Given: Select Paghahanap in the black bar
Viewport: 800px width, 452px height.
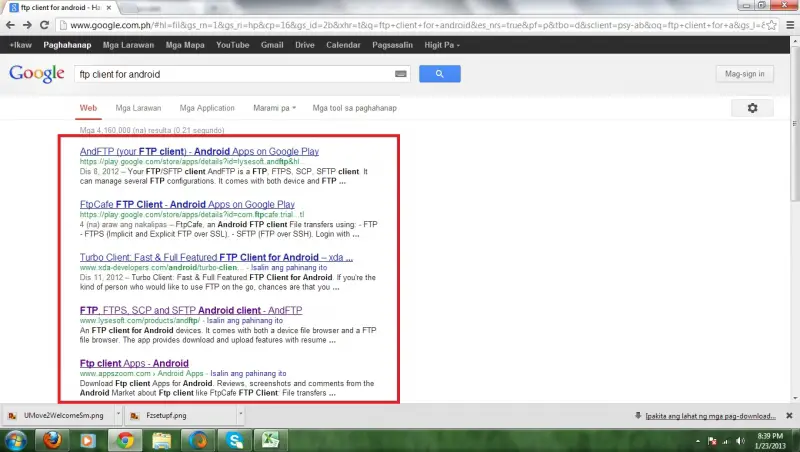Looking at the screenshot, I should pyautogui.click(x=67, y=45).
